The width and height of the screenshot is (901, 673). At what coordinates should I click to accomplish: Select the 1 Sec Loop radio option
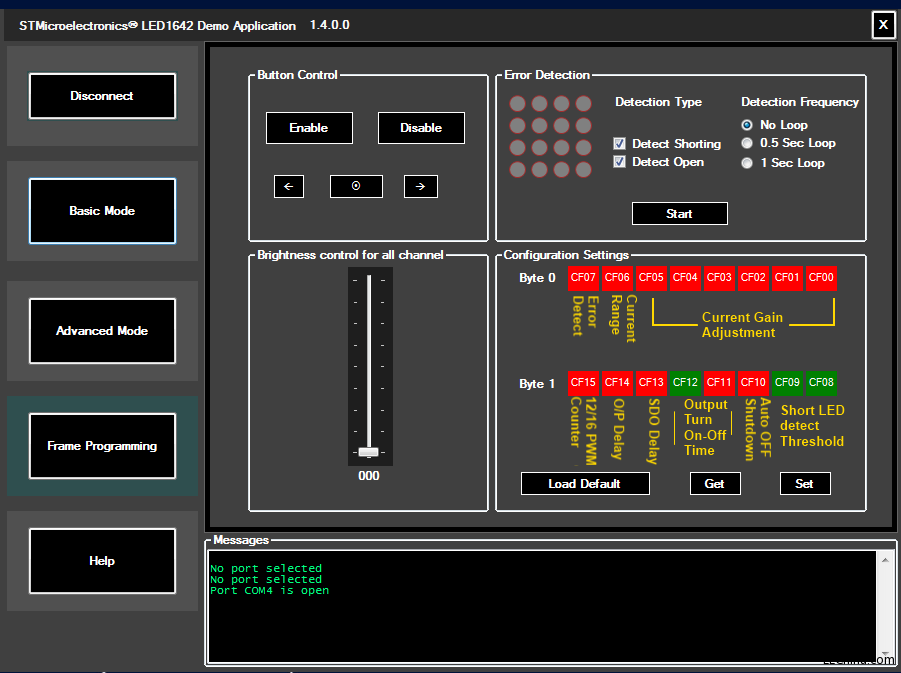(x=747, y=163)
